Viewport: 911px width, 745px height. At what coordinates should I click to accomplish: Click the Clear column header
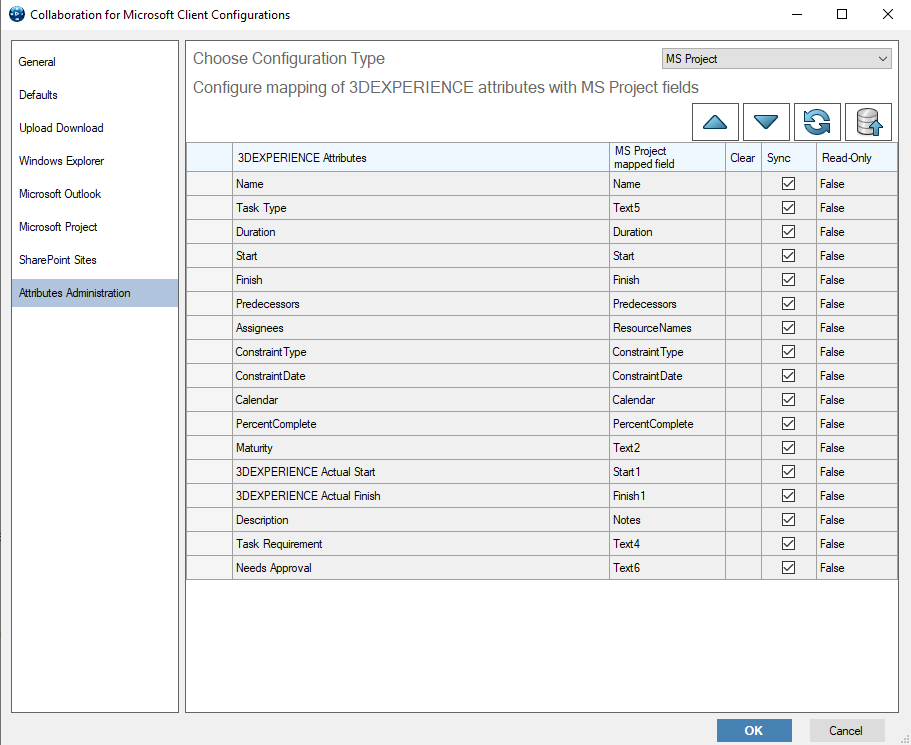pyautogui.click(x=743, y=157)
